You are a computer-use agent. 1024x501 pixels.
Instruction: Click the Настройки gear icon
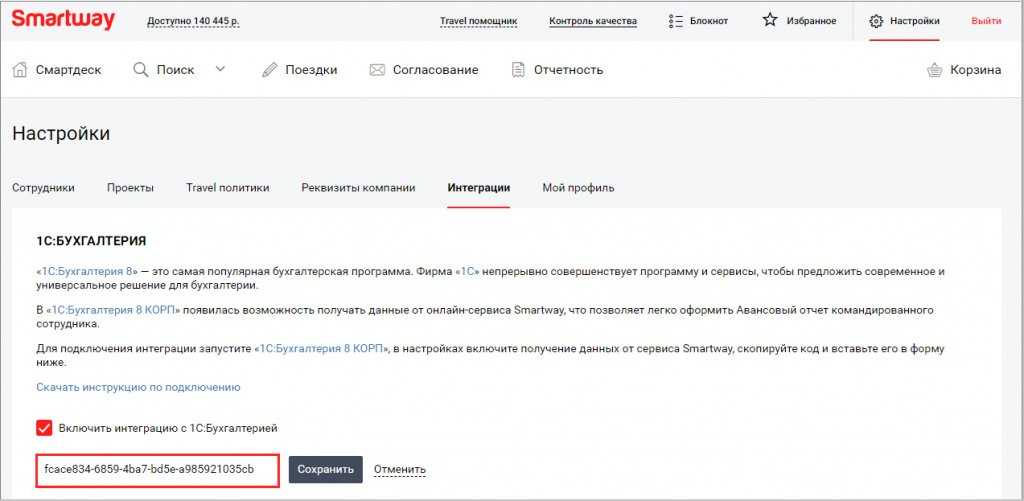(876, 21)
